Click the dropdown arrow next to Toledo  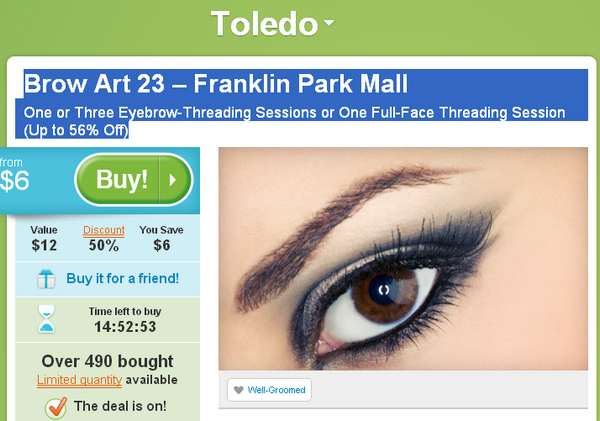click(328, 22)
